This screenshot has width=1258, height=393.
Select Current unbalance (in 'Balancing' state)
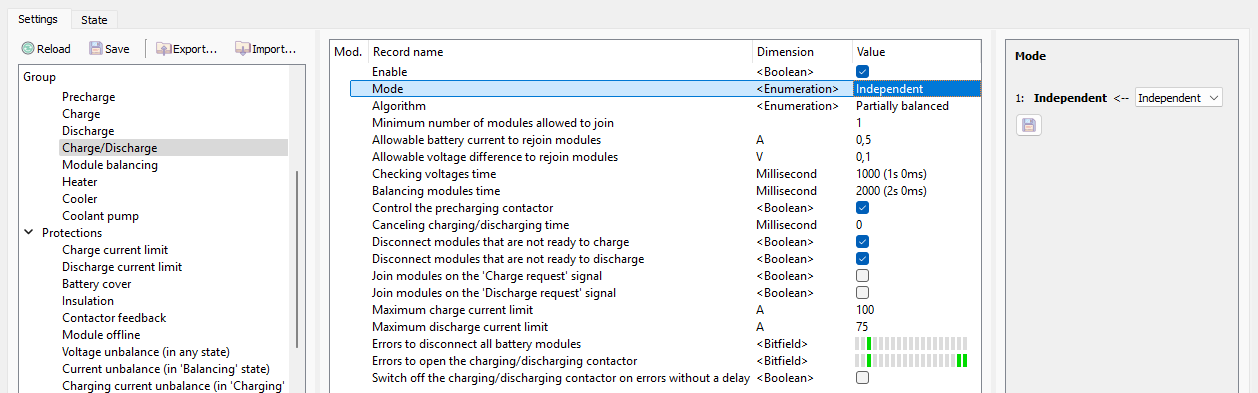pos(165,369)
